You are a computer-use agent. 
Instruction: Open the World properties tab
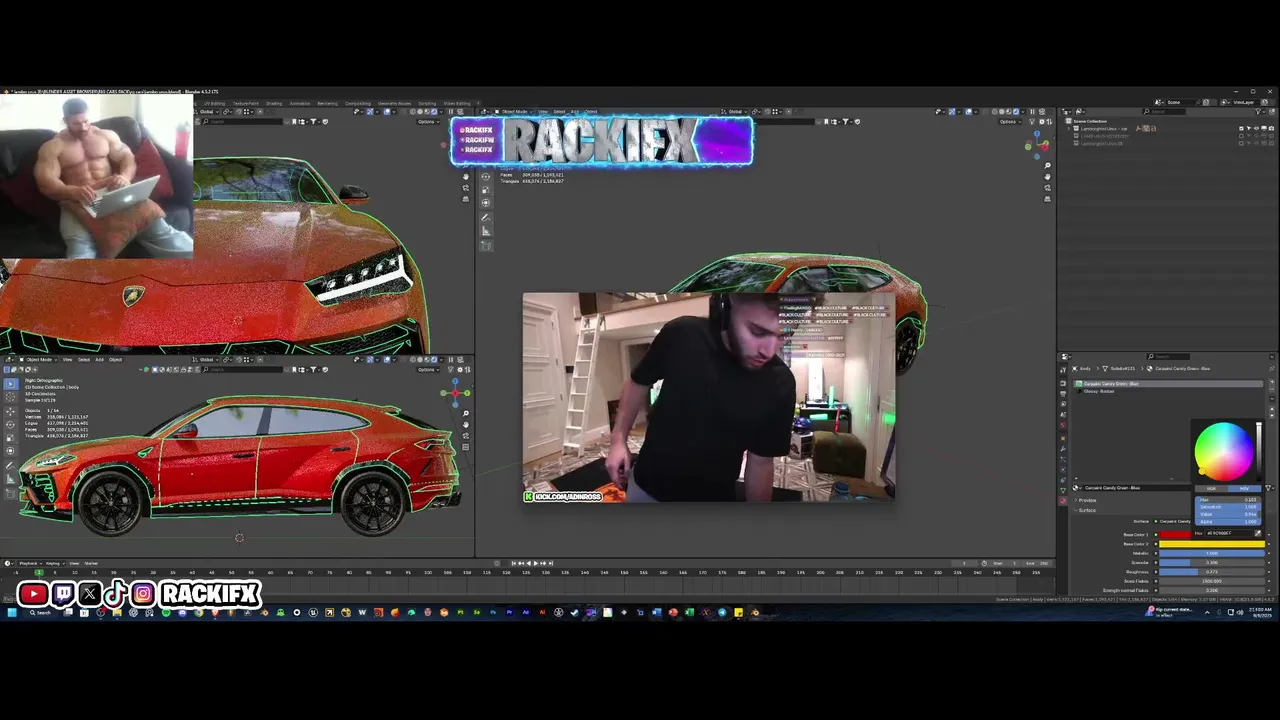click(x=1063, y=425)
